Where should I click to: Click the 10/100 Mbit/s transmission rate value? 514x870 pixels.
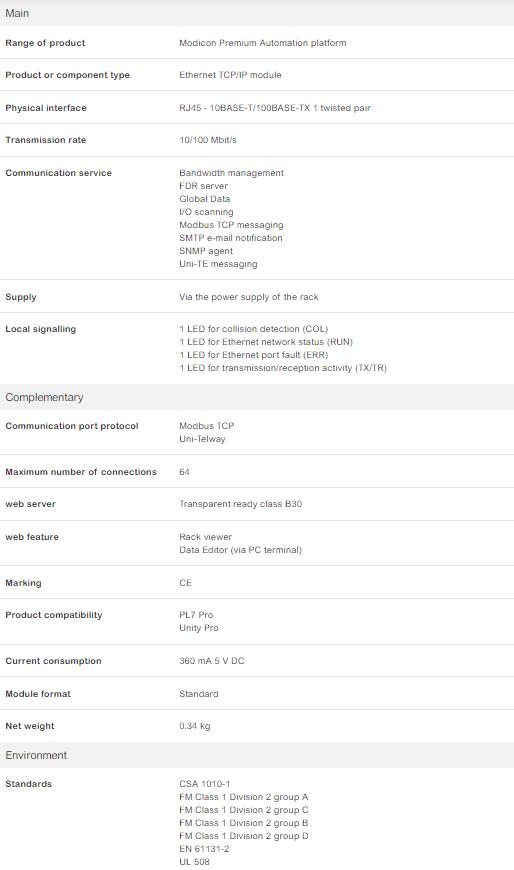pos(208,140)
